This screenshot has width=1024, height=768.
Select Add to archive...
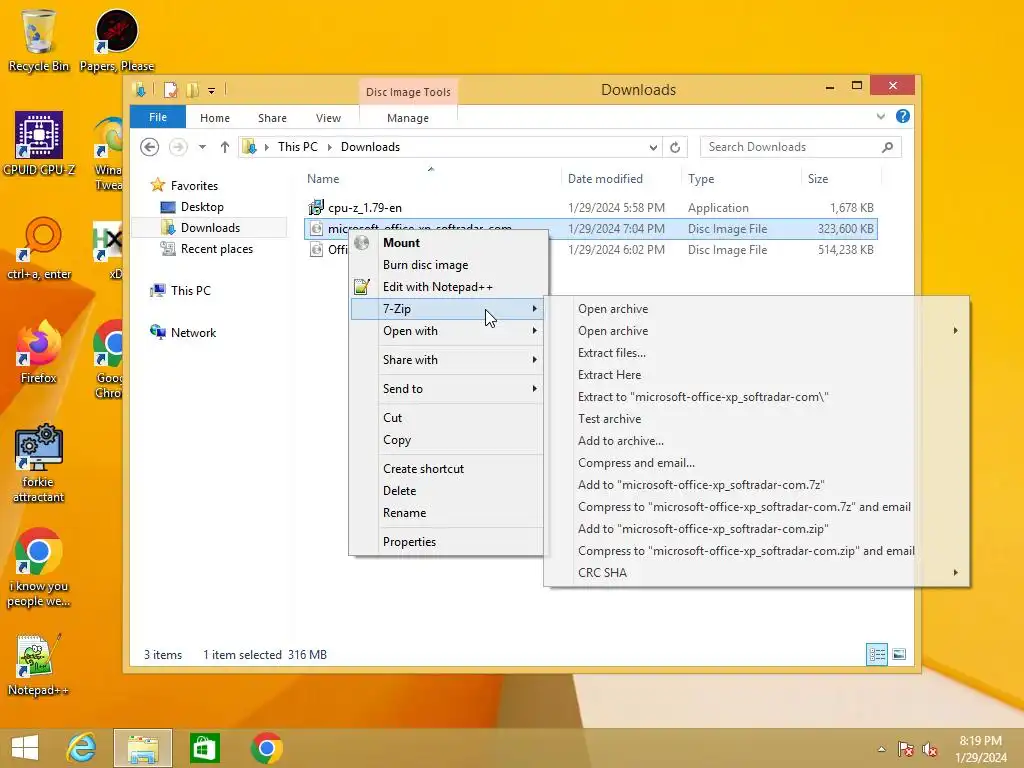coord(757,441)
